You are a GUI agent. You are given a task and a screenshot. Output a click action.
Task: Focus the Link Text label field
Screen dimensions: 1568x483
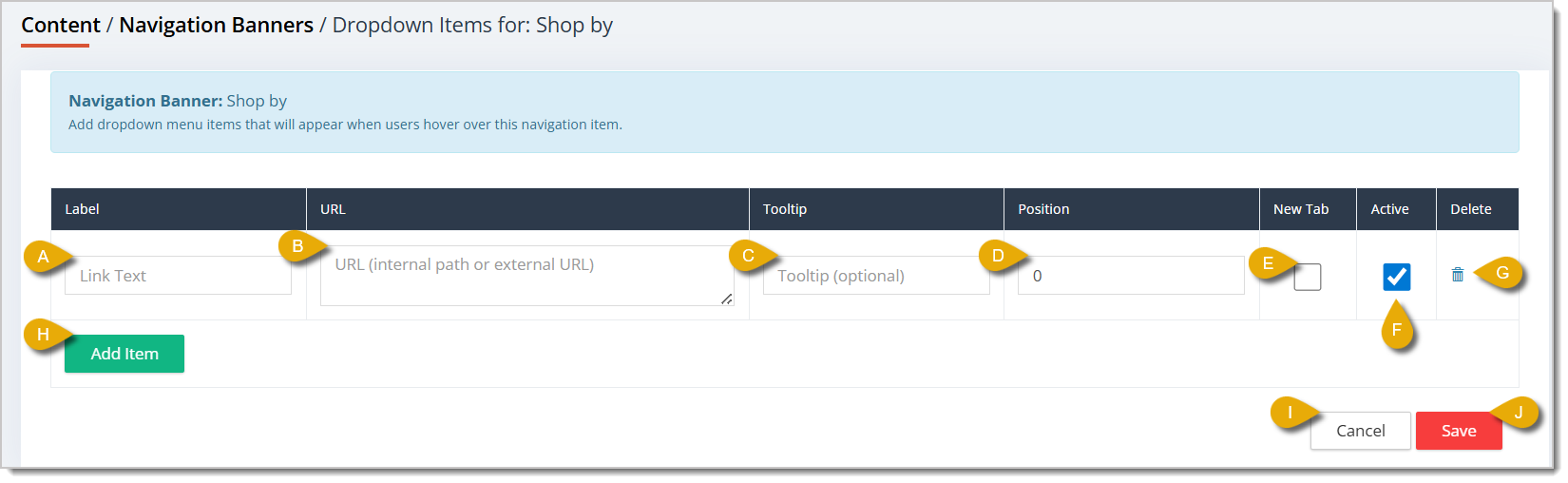point(178,276)
